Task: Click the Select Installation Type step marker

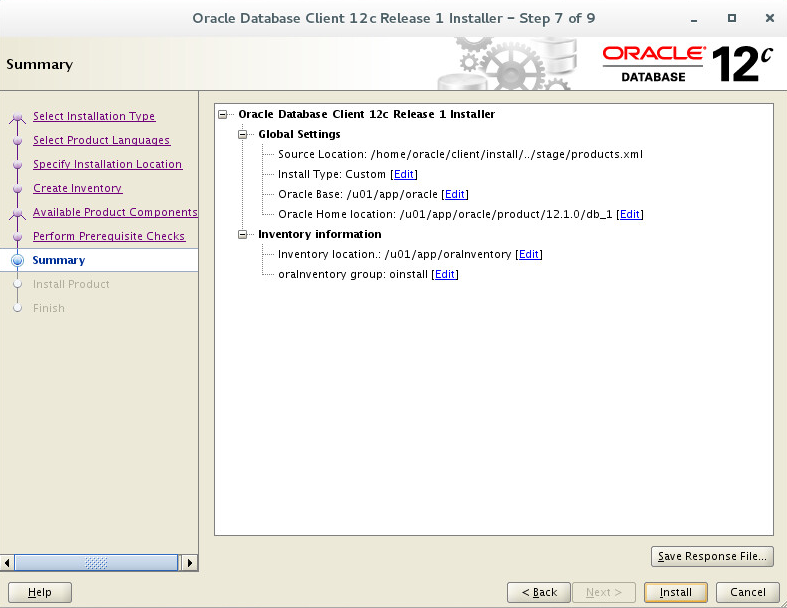Action: click(18, 118)
